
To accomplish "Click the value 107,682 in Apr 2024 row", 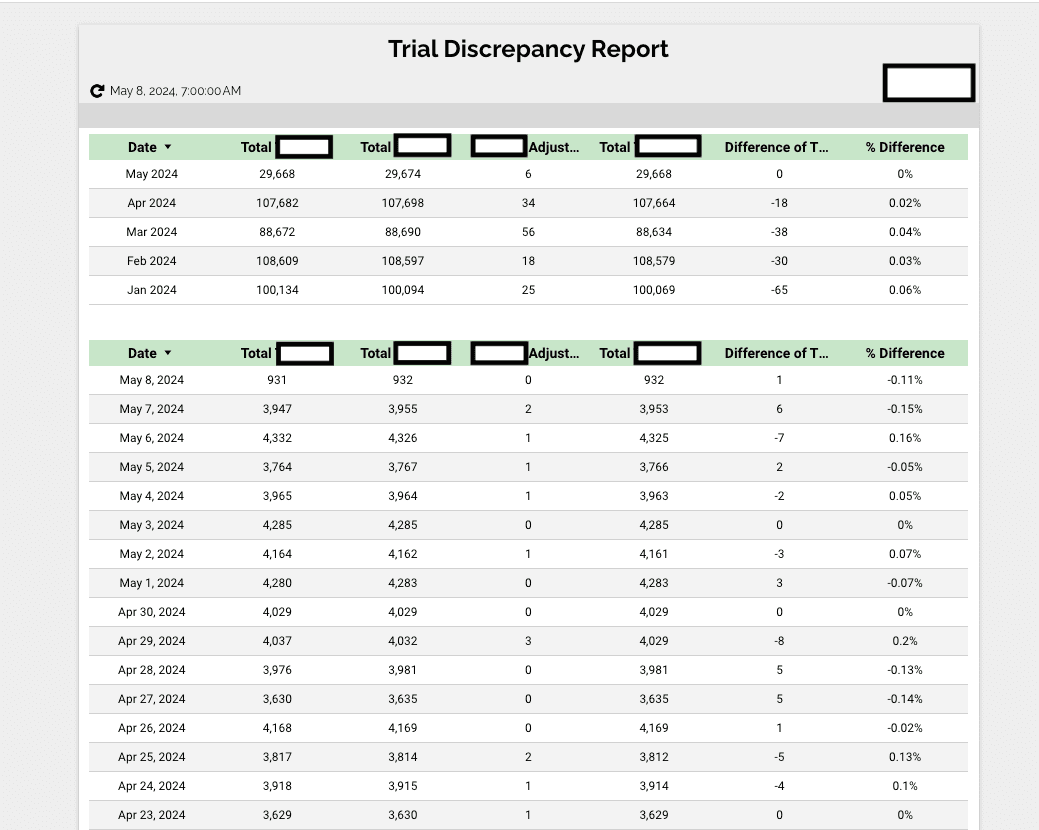I will (277, 203).
